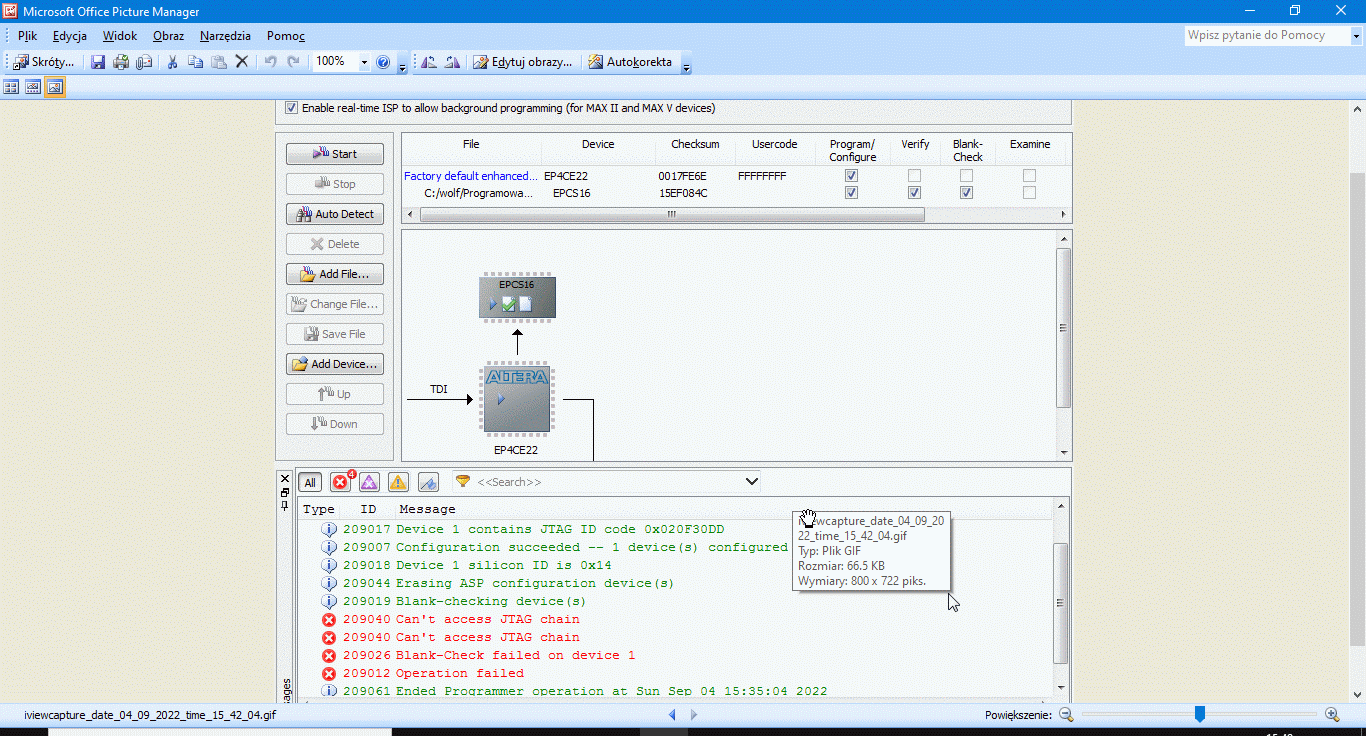
Task: Delete the picture with the X icon
Action: 242,62
